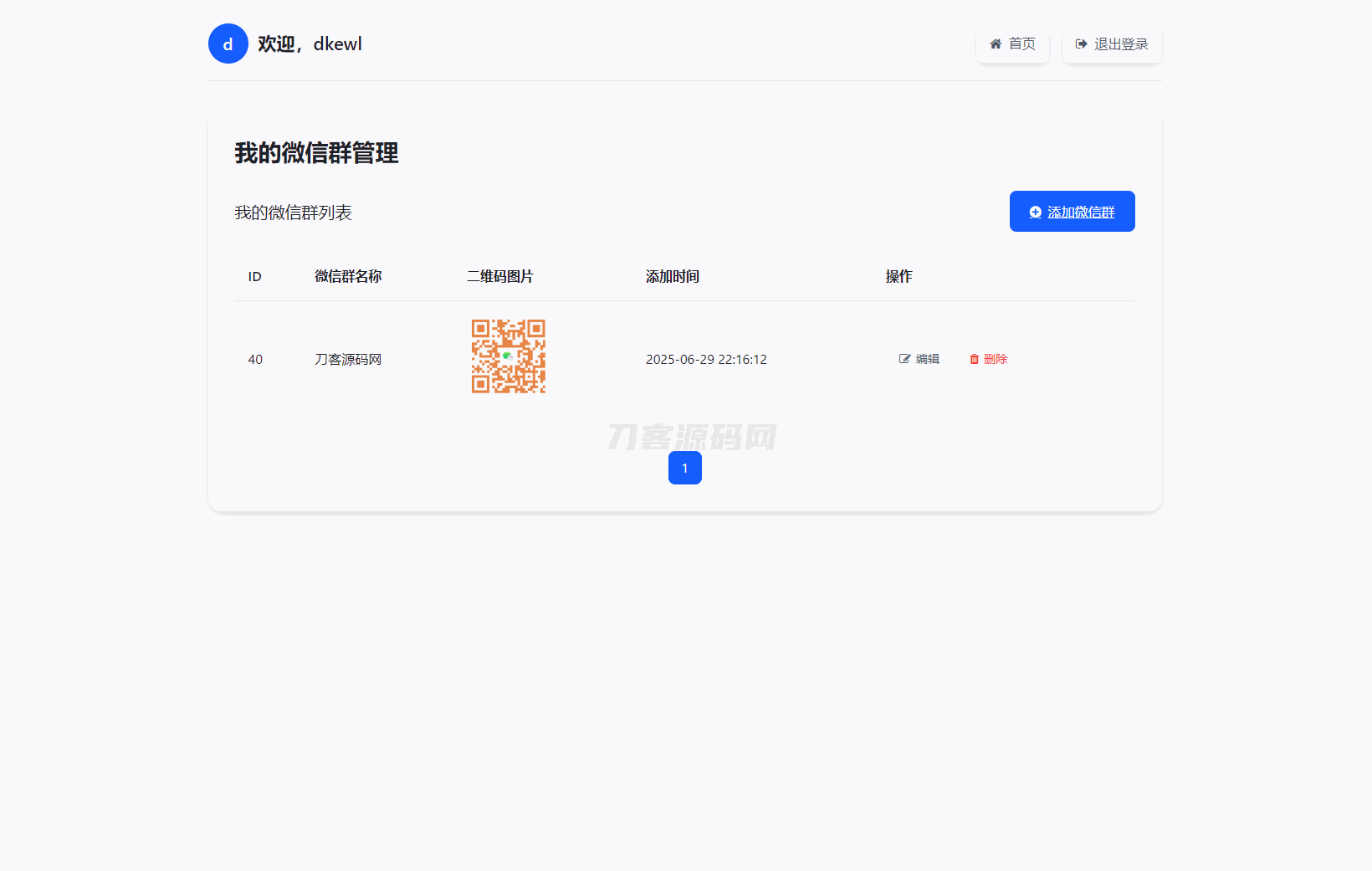
Task: Click the blue 'd' user avatar
Action: click(228, 44)
